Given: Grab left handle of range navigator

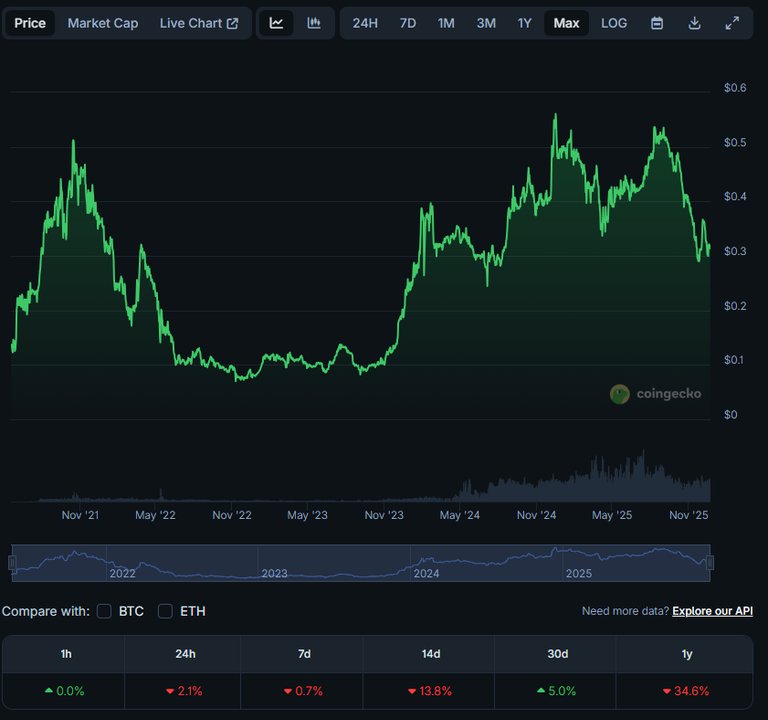Looking at the screenshot, I should click(13, 563).
